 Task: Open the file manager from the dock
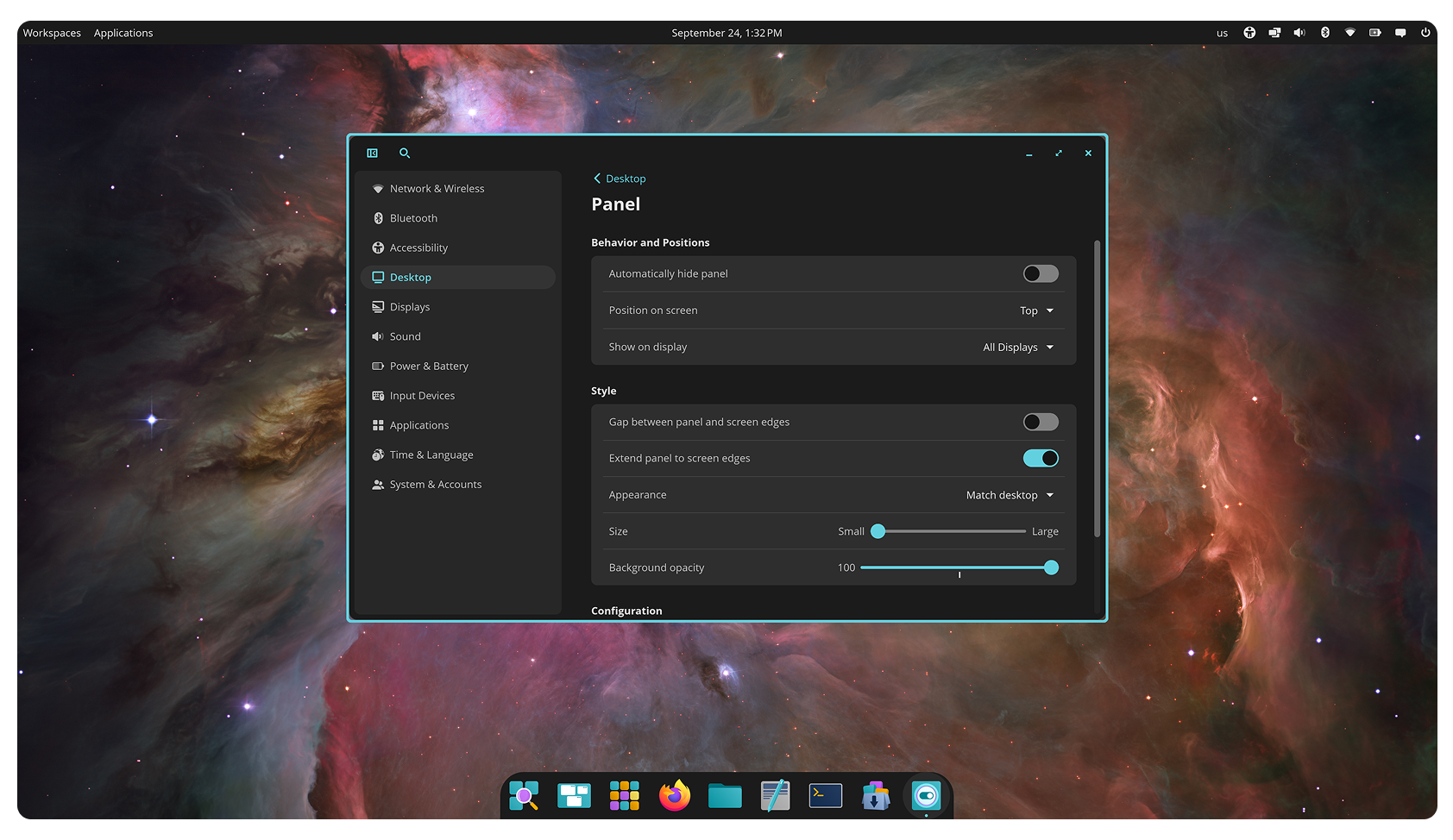(x=724, y=795)
